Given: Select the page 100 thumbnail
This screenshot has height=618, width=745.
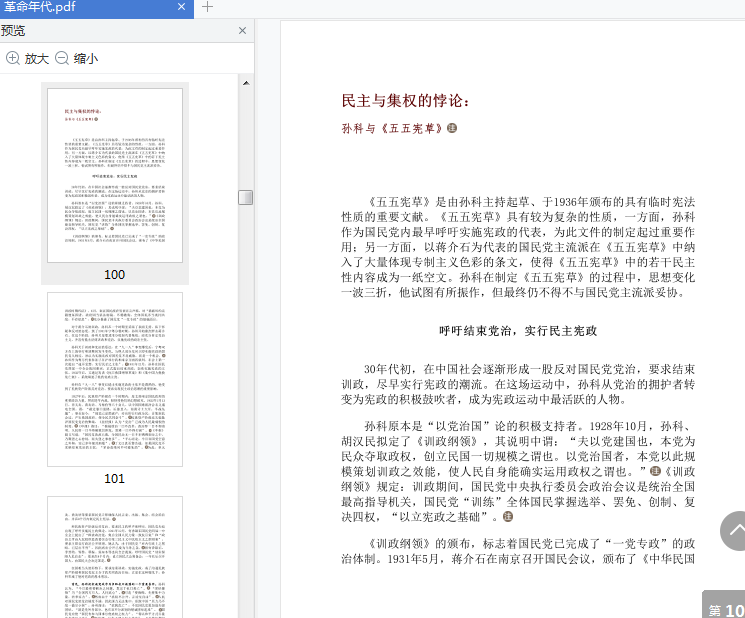Looking at the screenshot, I should coord(115,175).
